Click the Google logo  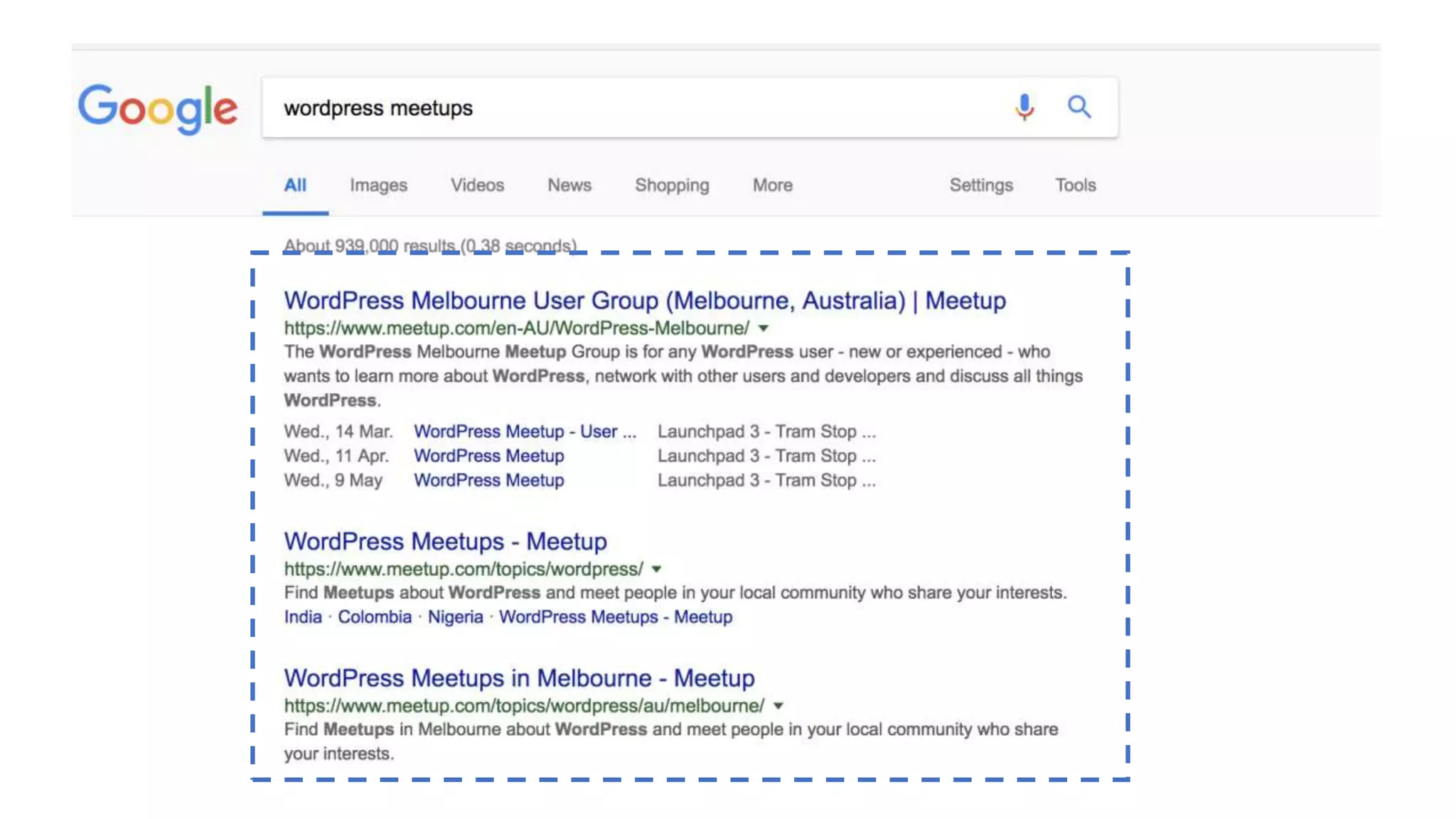[x=158, y=108]
